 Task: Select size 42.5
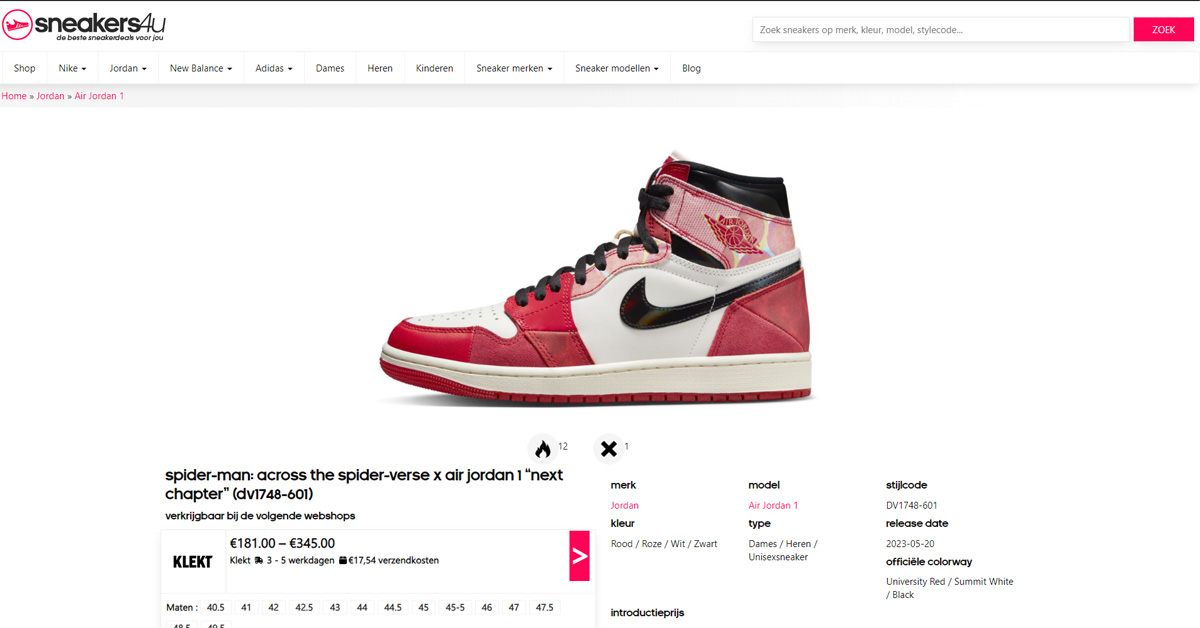click(304, 607)
